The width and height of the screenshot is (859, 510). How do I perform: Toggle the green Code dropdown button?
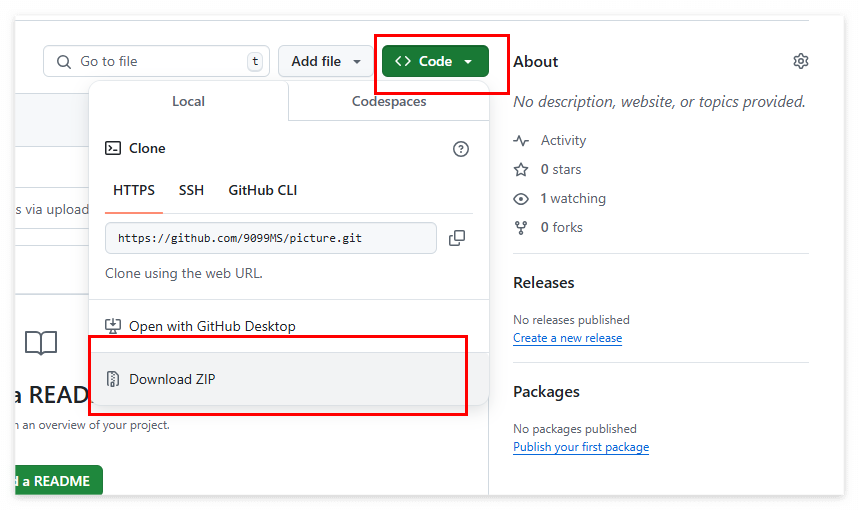pos(435,61)
